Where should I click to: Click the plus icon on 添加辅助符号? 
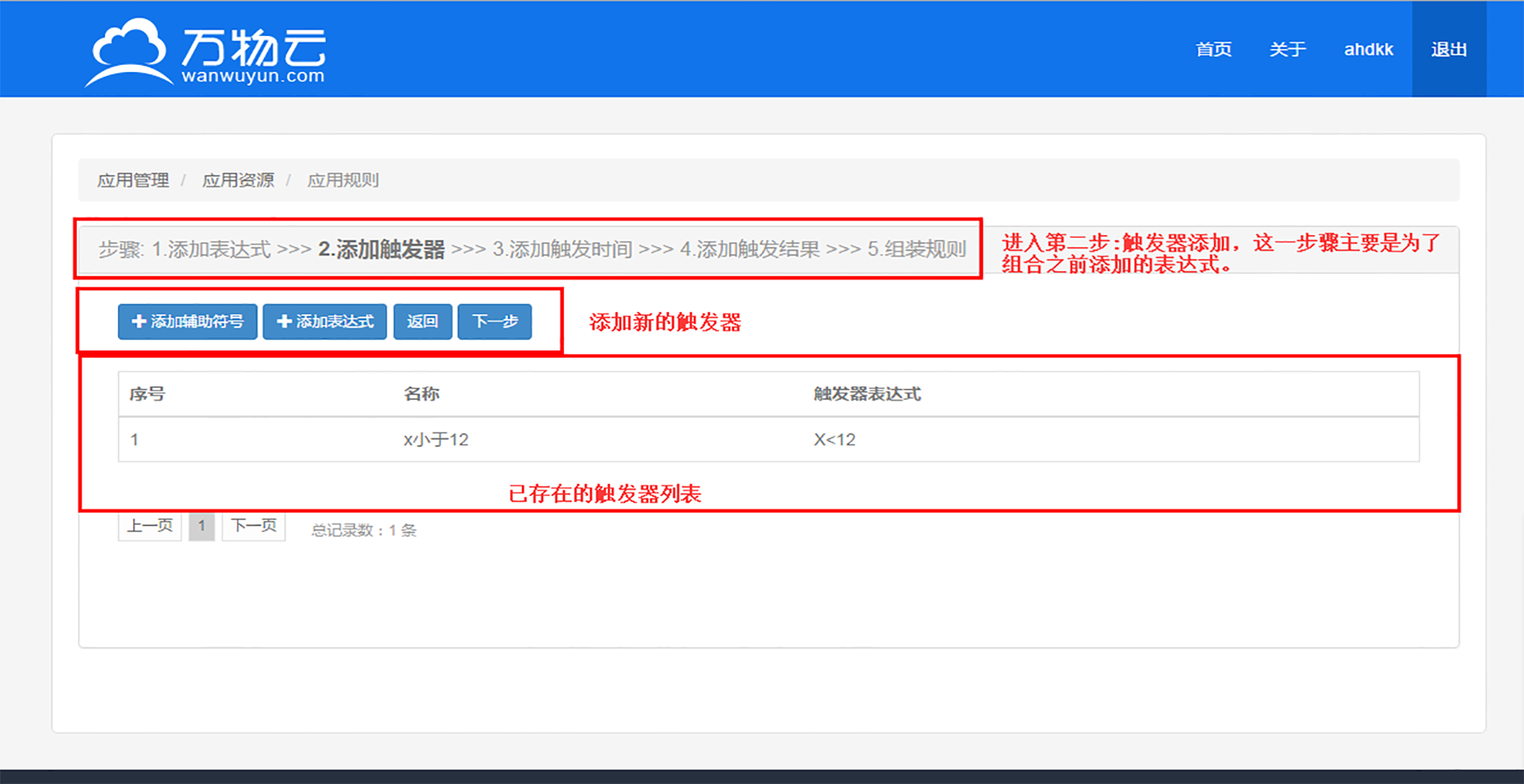tap(139, 321)
